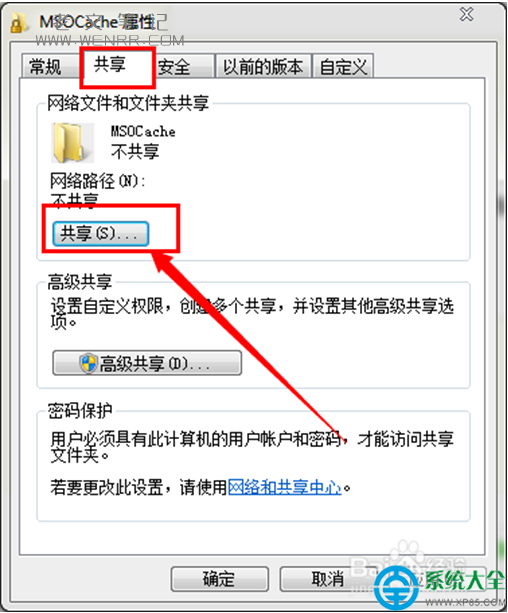508x613 pixels.
Task: Click the 系统大全 logo watermark
Action: coord(440,586)
